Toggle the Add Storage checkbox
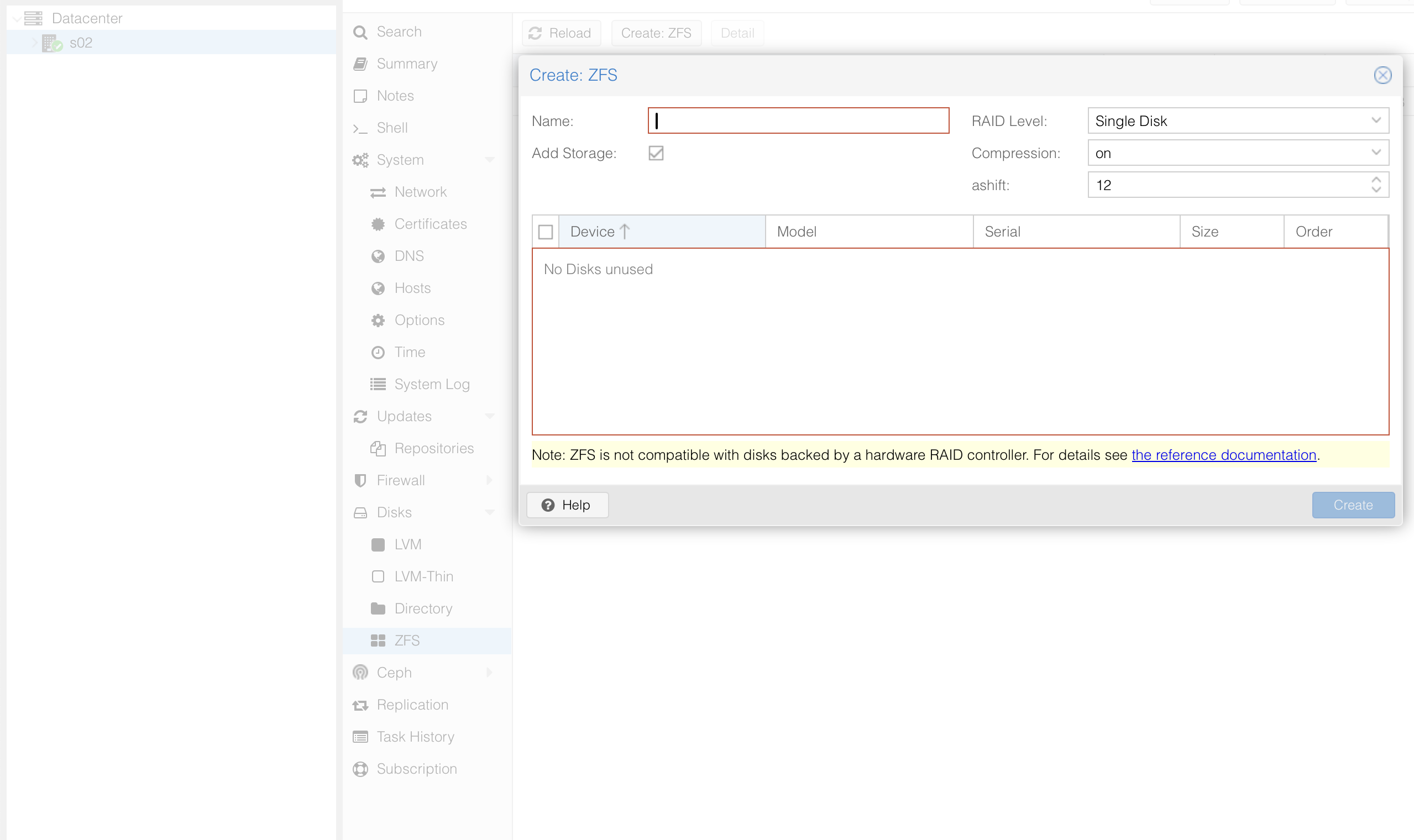1414x840 pixels. click(656, 154)
